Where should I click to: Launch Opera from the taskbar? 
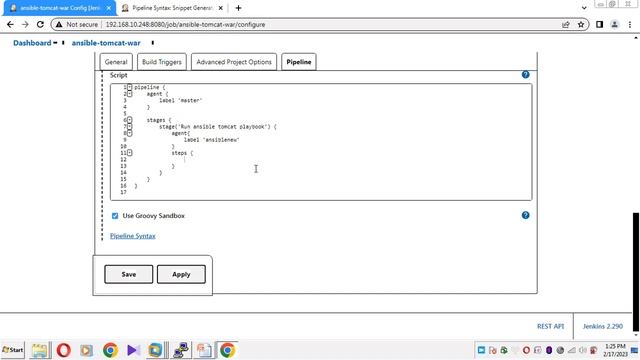point(63,350)
